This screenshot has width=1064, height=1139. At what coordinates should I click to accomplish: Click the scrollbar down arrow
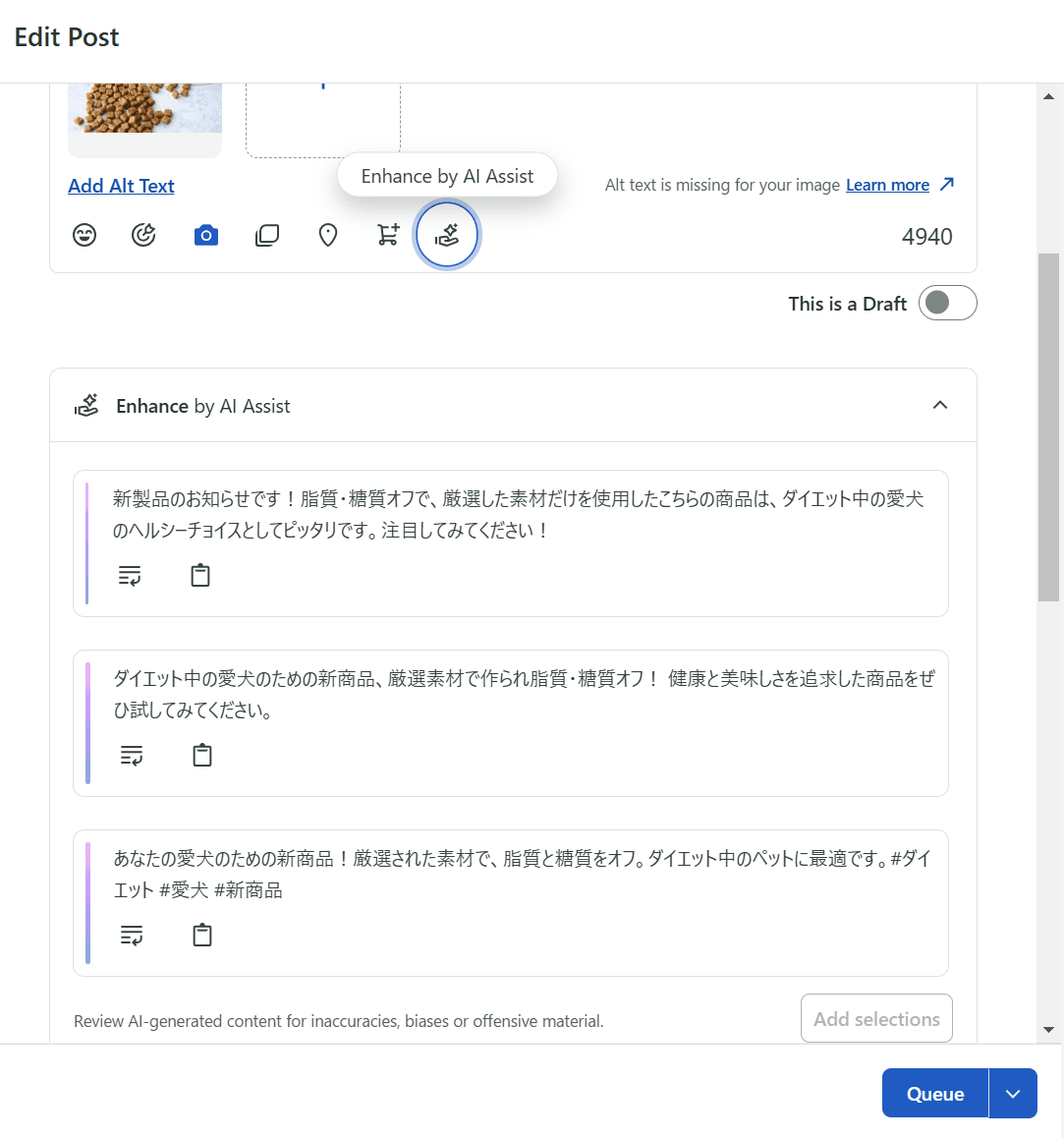1048,1029
